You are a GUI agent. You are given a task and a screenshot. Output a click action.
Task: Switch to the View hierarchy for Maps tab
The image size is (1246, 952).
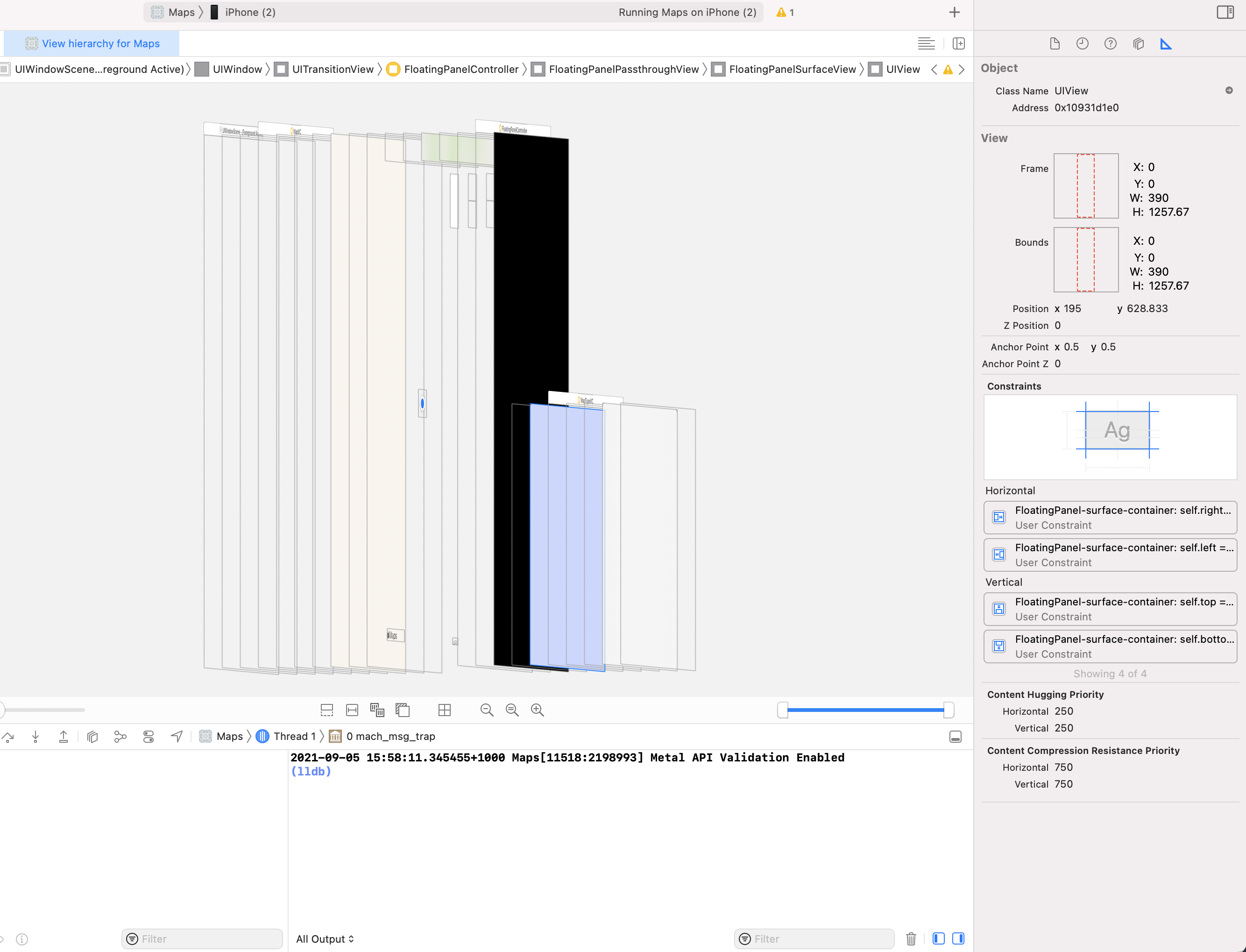[94, 43]
